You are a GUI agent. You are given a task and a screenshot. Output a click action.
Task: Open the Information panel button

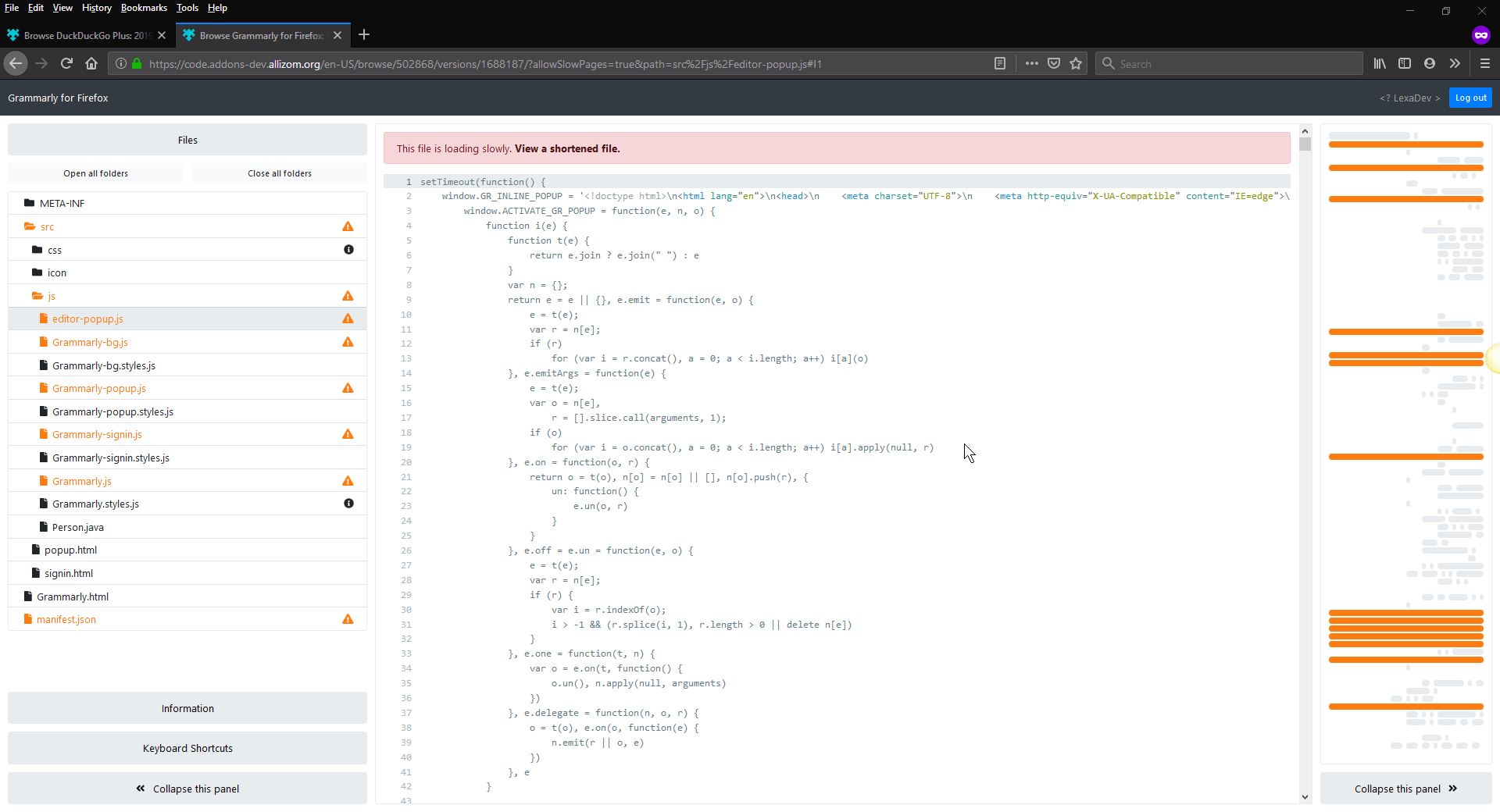tap(187, 708)
